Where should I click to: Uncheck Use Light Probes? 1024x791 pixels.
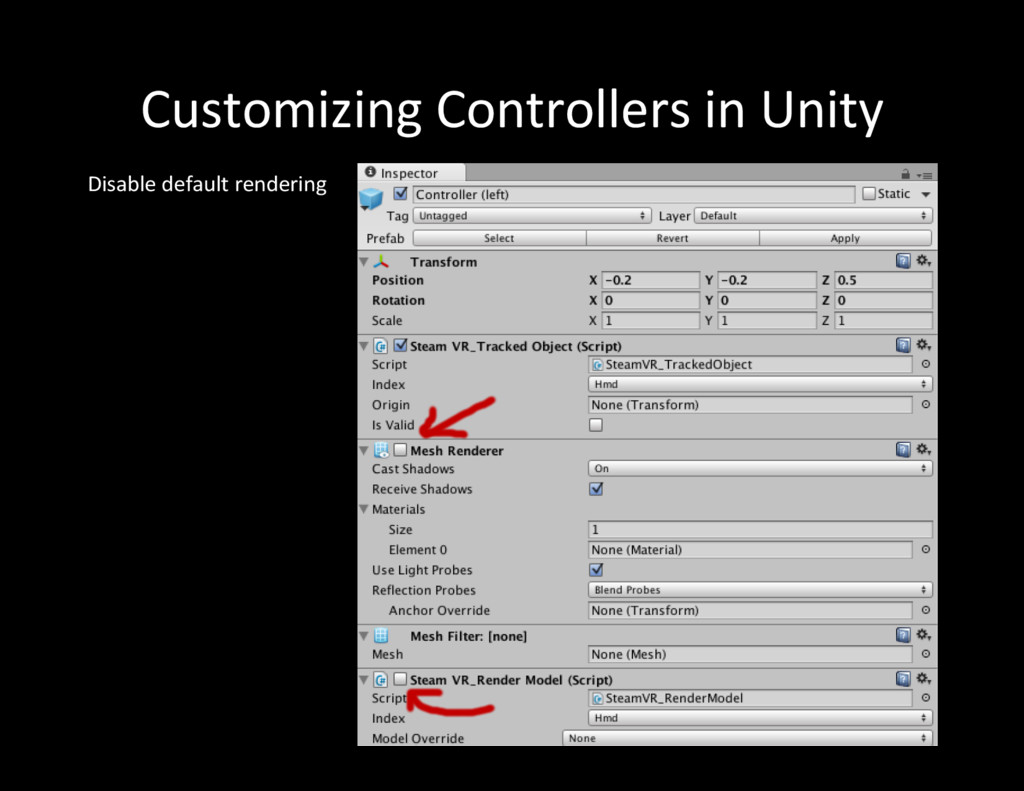(x=596, y=570)
